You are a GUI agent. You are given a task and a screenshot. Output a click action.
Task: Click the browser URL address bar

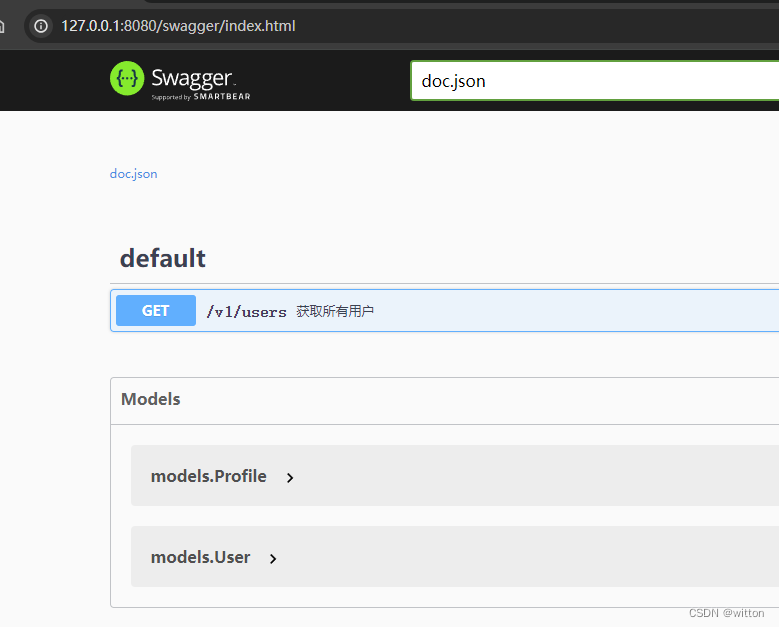tap(400, 26)
